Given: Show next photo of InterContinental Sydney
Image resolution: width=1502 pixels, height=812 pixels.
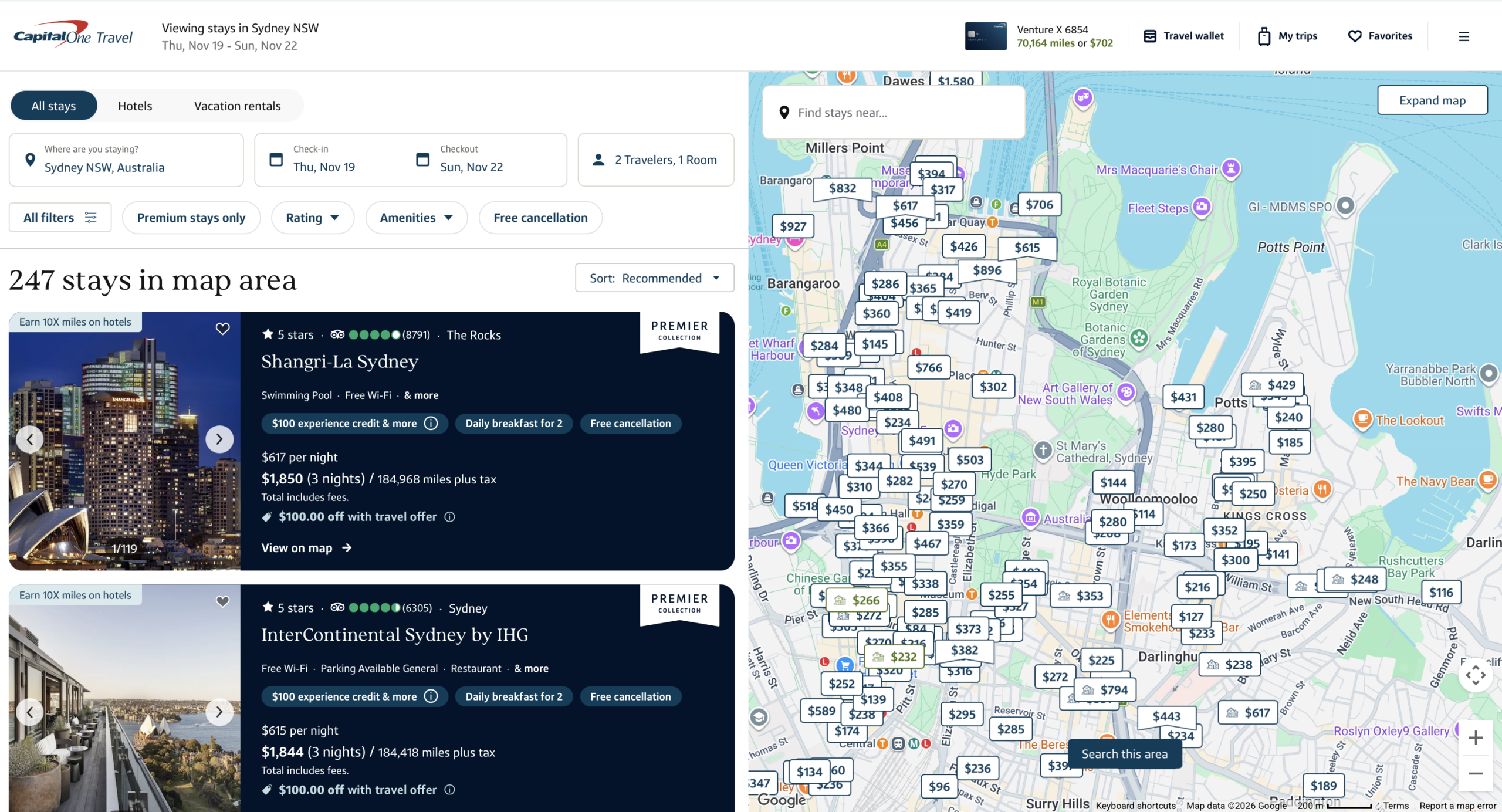Looking at the screenshot, I should click(x=219, y=712).
